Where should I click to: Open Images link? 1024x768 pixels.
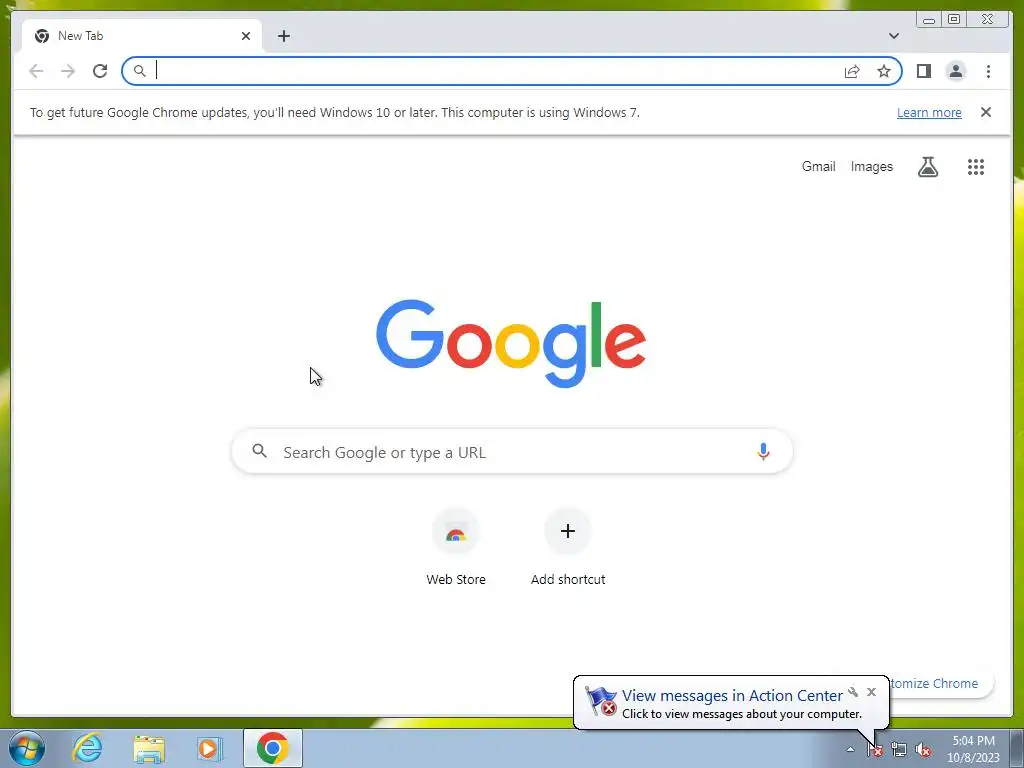pyautogui.click(x=871, y=167)
